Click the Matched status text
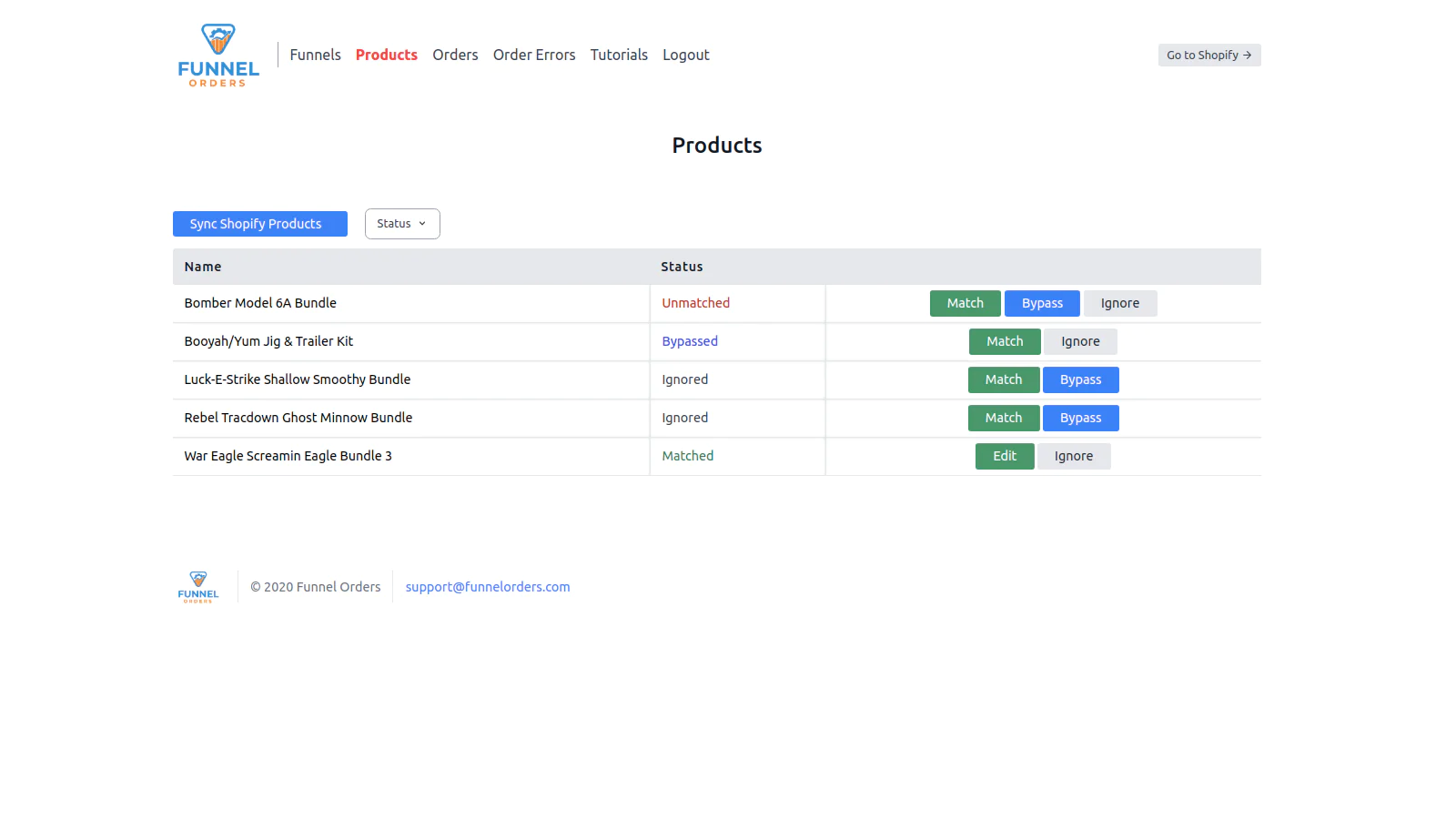The width and height of the screenshot is (1456, 819). click(x=688, y=456)
